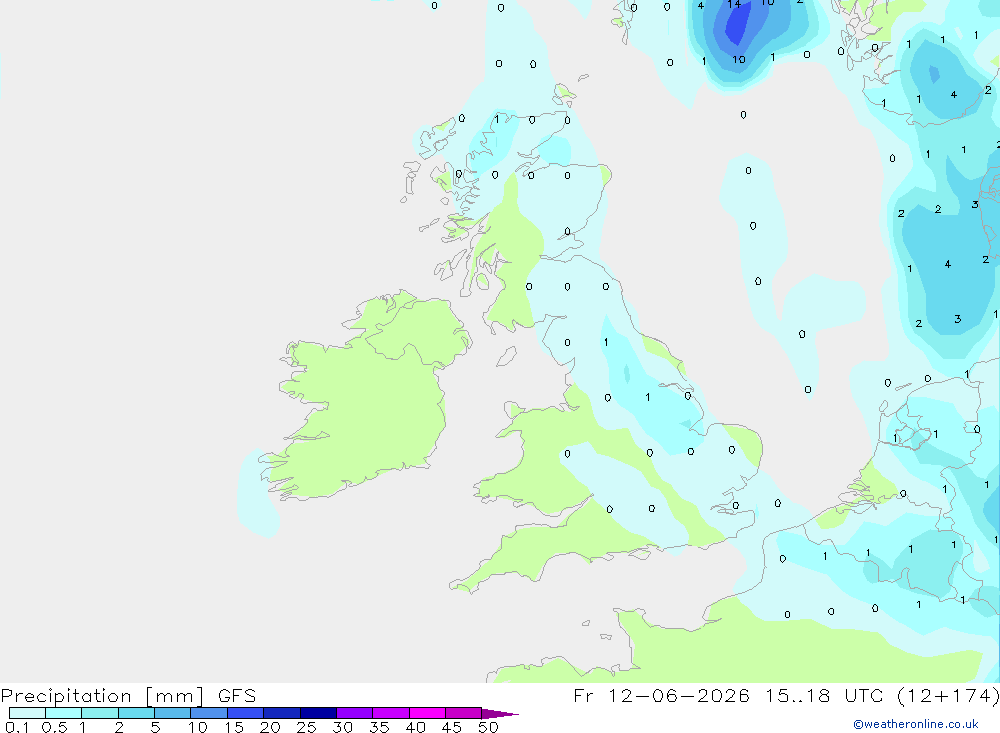
Task: Click the '0.1' legend scale label
Action: [x=17, y=727]
